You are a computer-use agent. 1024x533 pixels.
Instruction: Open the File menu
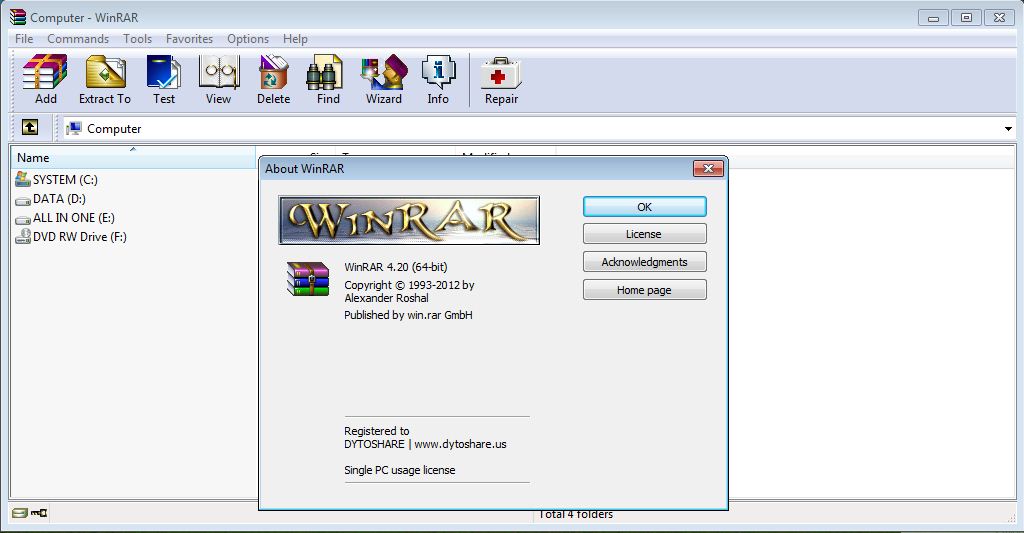pyautogui.click(x=24, y=39)
